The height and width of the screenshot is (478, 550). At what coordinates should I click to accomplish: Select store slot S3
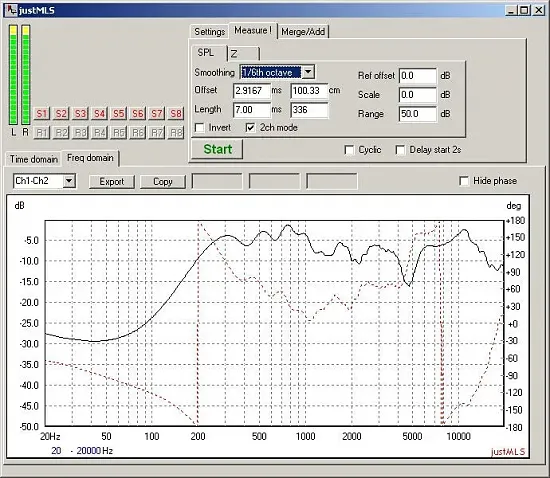point(80,114)
